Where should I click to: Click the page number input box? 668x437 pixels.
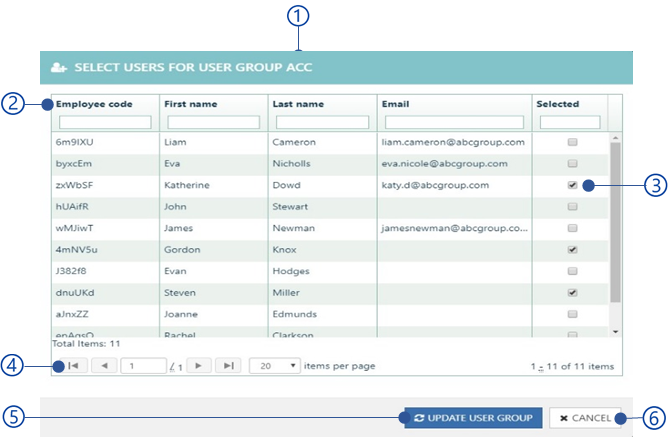pyautogui.click(x=143, y=366)
